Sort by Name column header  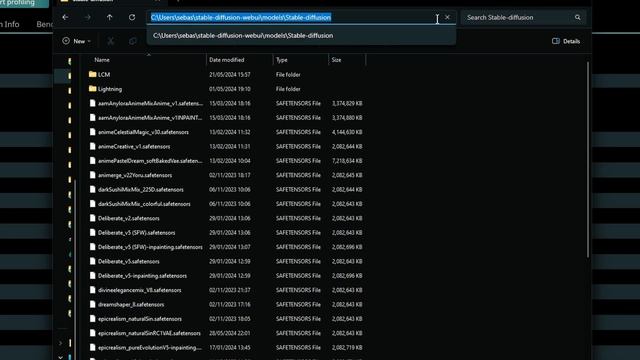102,60
